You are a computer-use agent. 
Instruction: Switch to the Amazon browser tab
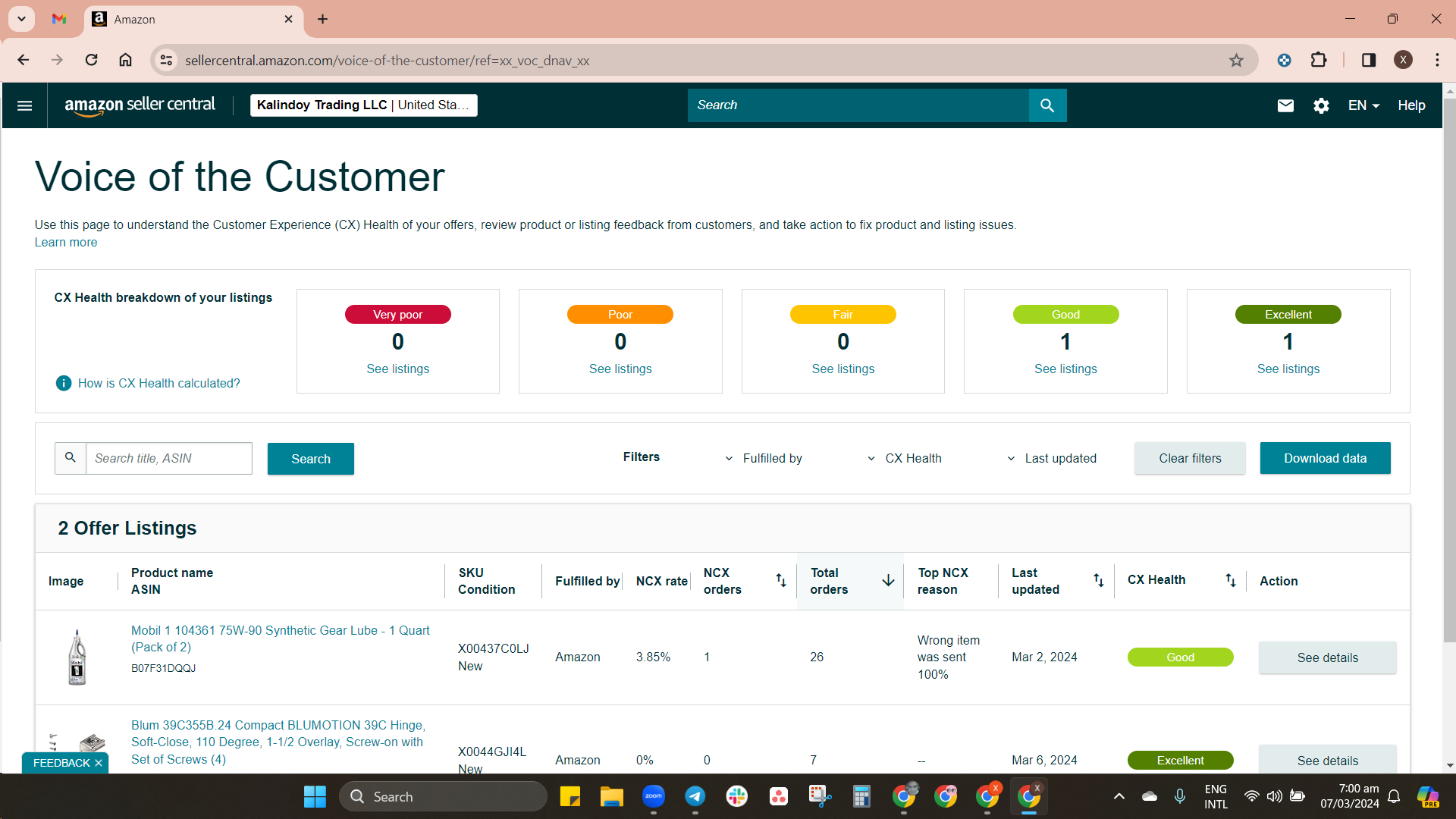(x=193, y=19)
